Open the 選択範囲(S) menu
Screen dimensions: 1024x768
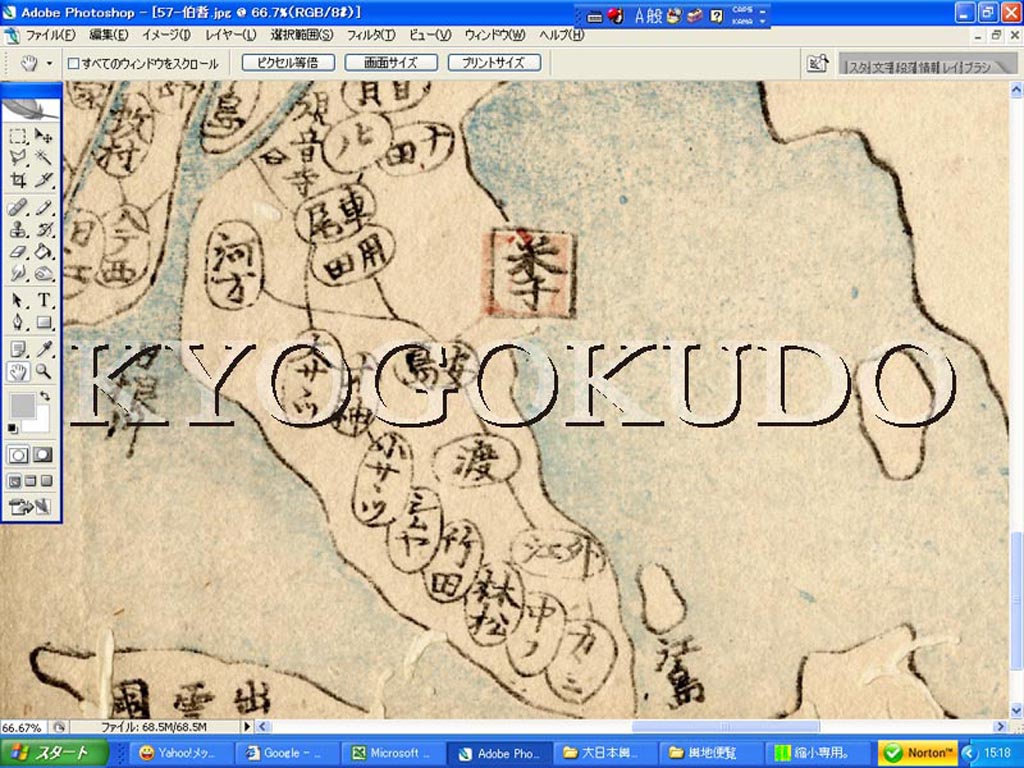click(302, 35)
